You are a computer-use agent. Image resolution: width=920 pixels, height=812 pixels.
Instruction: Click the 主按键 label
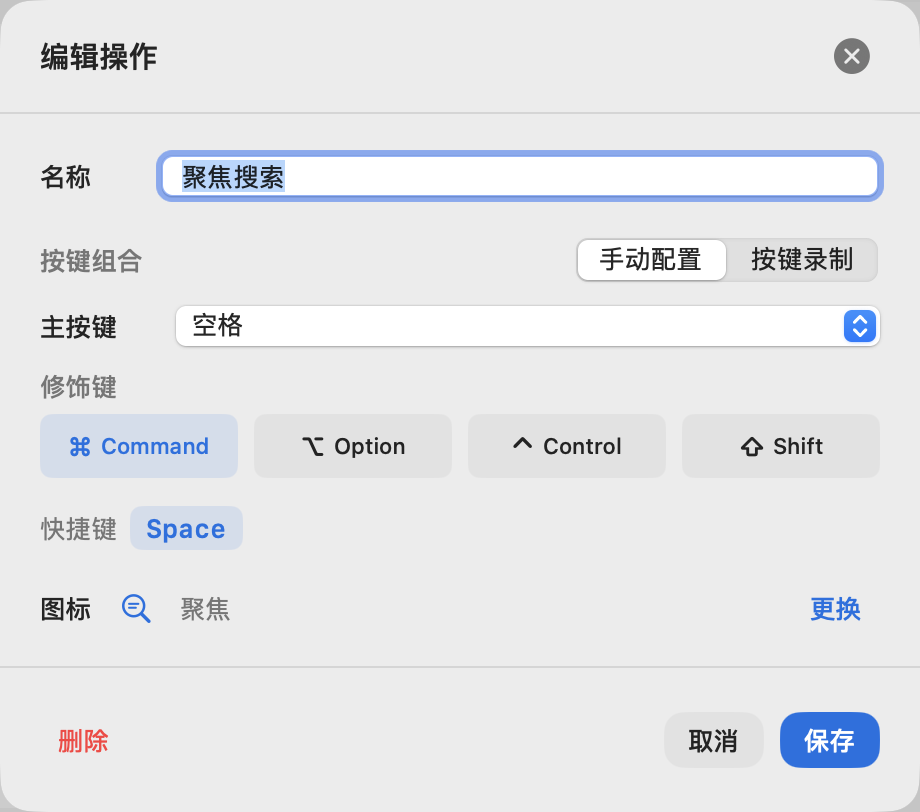pos(79,327)
